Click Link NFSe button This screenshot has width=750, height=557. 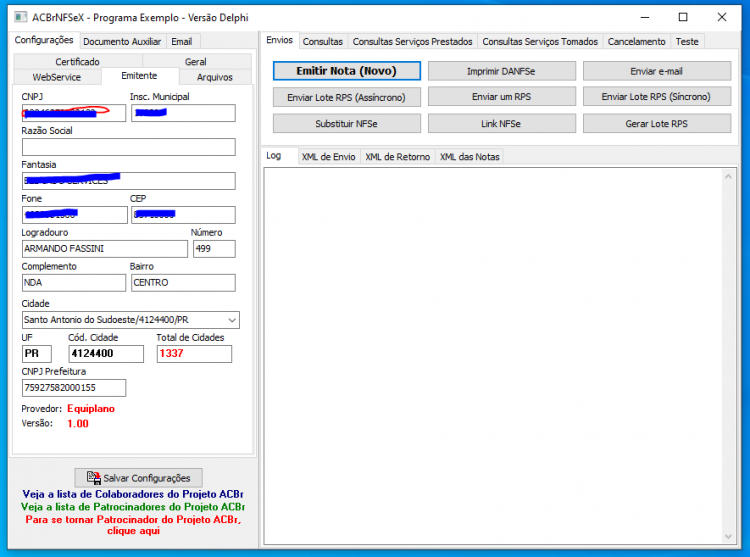pyautogui.click(x=501, y=123)
